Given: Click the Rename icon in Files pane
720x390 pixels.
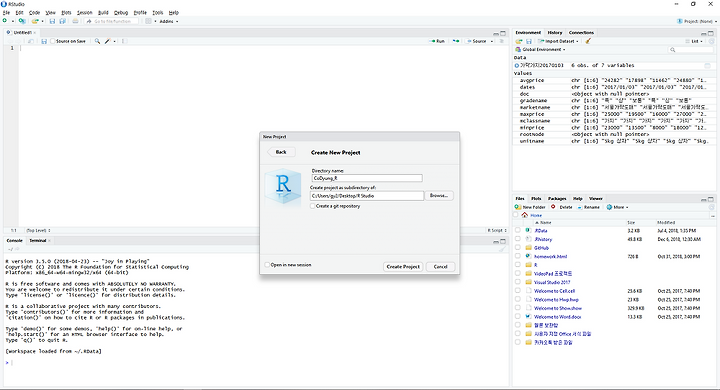Looking at the screenshot, I should click(579, 207).
